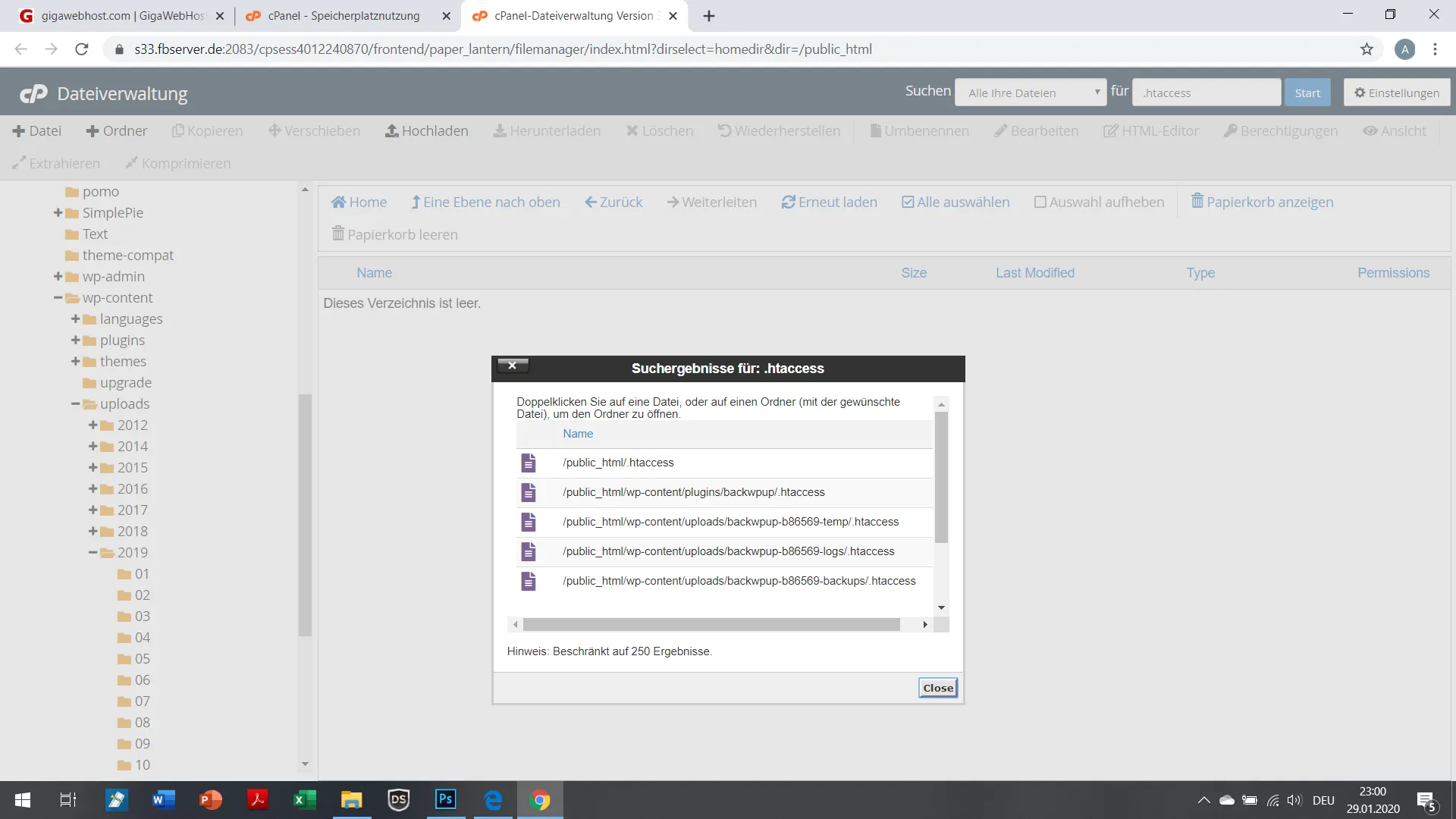The height and width of the screenshot is (819, 1456).
Task: Click the Start search button
Action: (x=1307, y=93)
